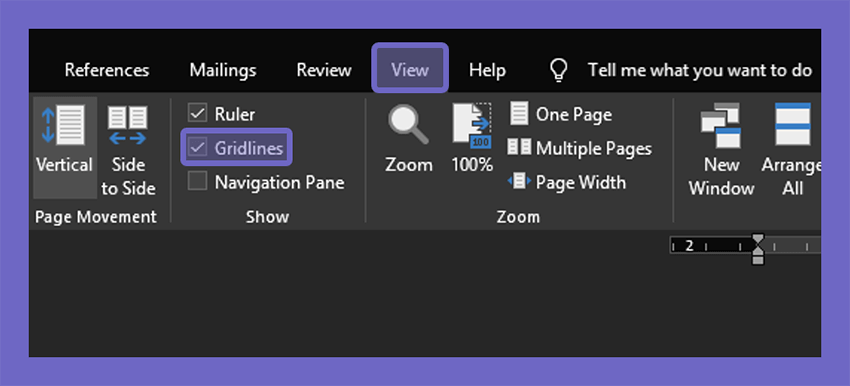Set zoom to 100% icon

pyautogui.click(x=472, y=125)
